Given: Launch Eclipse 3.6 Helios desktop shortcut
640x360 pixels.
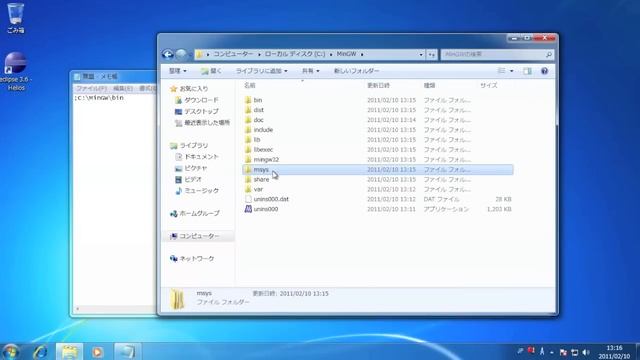Looking at the screenshot, I should (x=16, y=71).
